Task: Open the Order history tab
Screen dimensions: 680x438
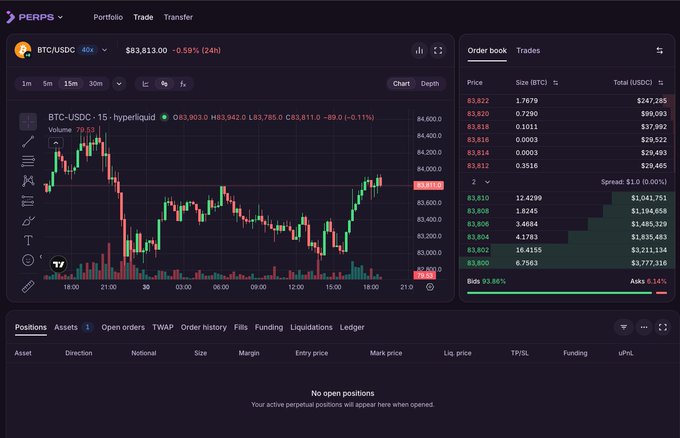Action: tap(203, 327)
